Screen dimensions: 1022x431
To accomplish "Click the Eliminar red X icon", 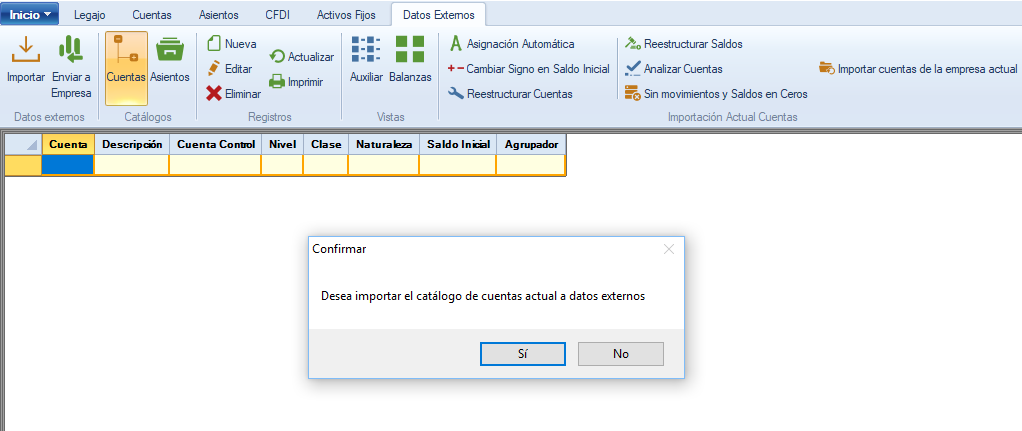I will tap(214, 94).
